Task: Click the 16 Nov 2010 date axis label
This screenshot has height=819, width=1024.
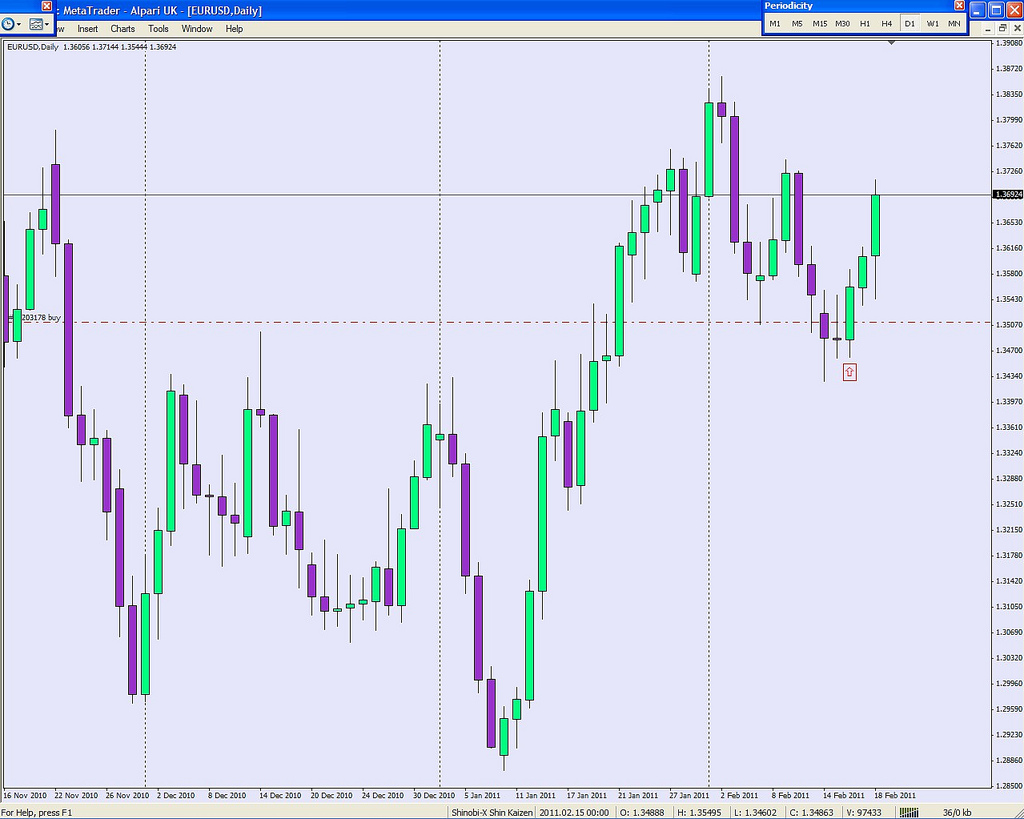Action: (25, 795)
